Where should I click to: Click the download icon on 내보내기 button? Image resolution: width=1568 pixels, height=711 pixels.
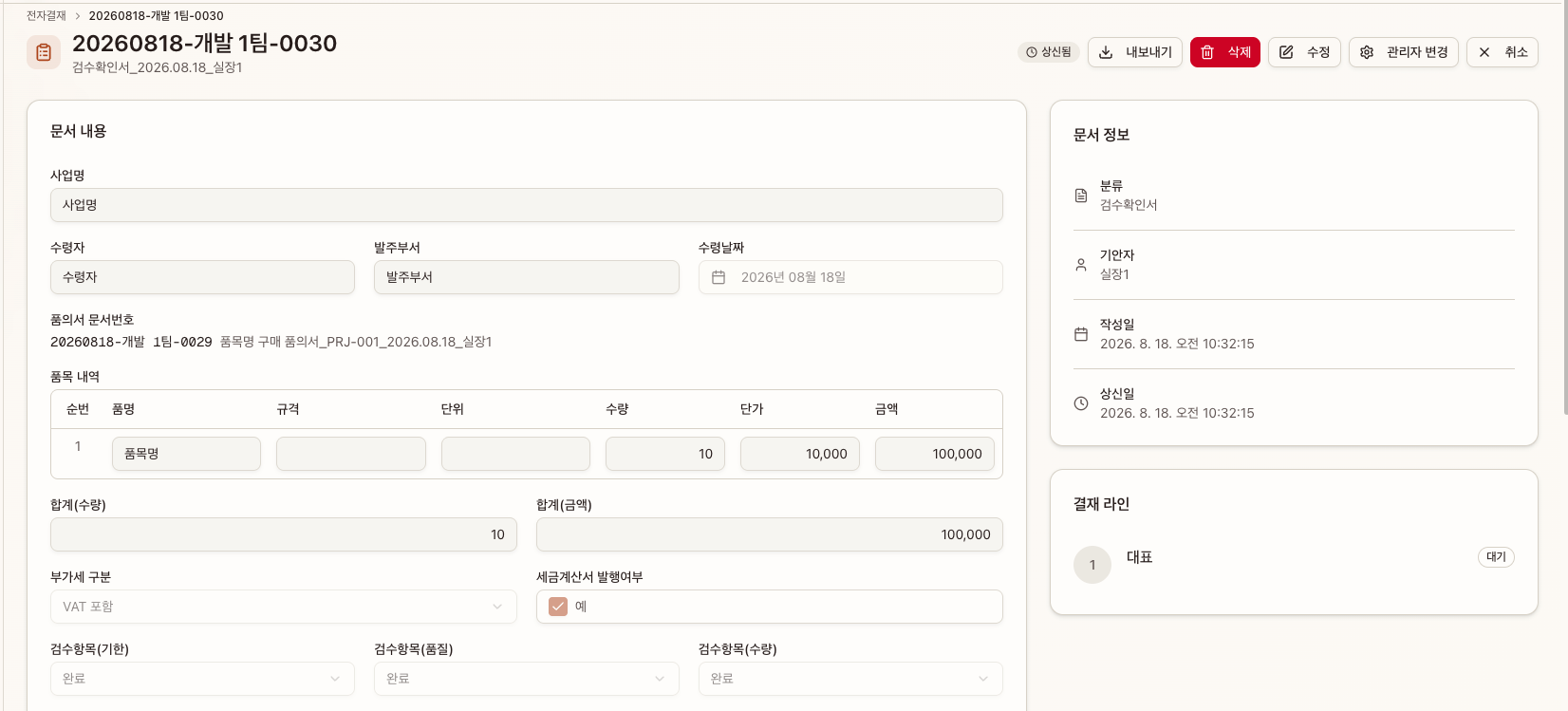pyautogui.click(x=1106, y=52)
